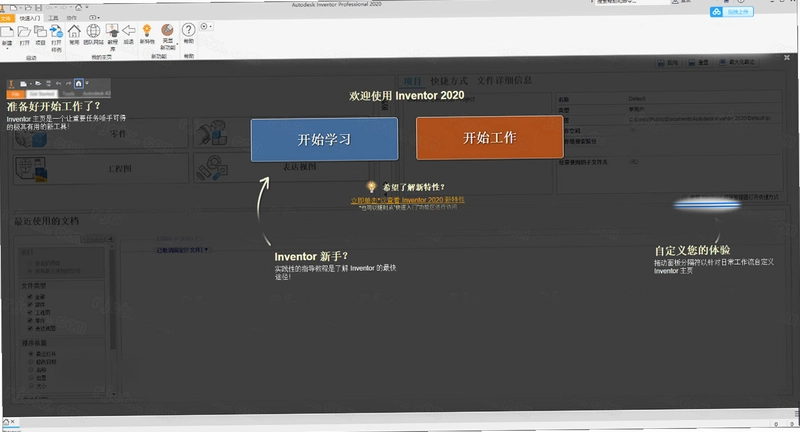Toggle the 工程图 file type checkbox
800x432 pixels.
tap(30, 312)
